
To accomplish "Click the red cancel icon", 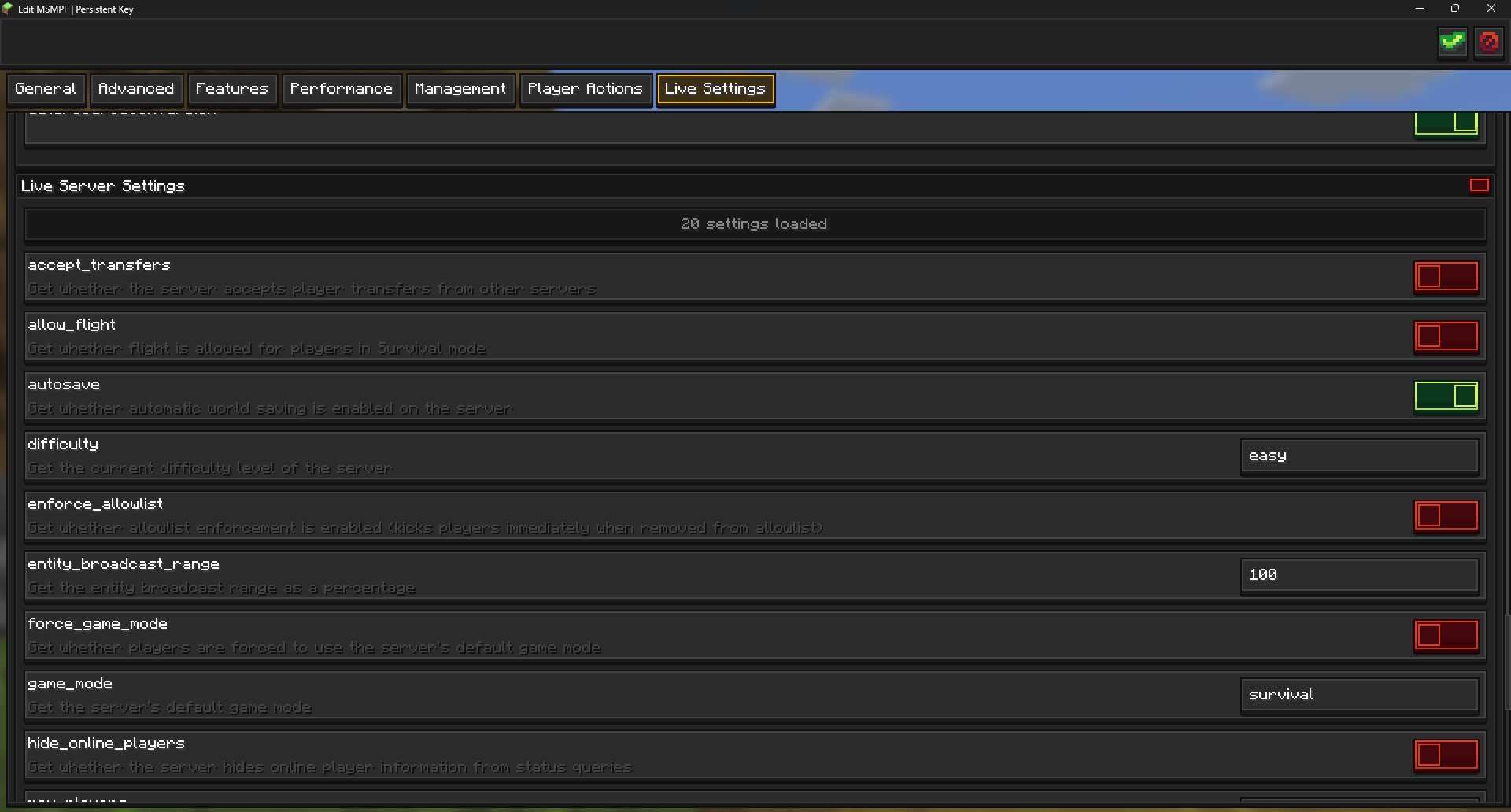I will [x=1489, y=42].
